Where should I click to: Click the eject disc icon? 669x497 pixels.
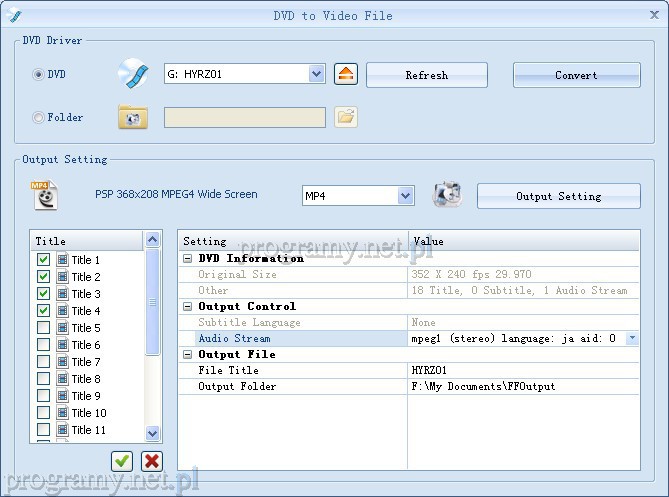click(x=345, y=74)
